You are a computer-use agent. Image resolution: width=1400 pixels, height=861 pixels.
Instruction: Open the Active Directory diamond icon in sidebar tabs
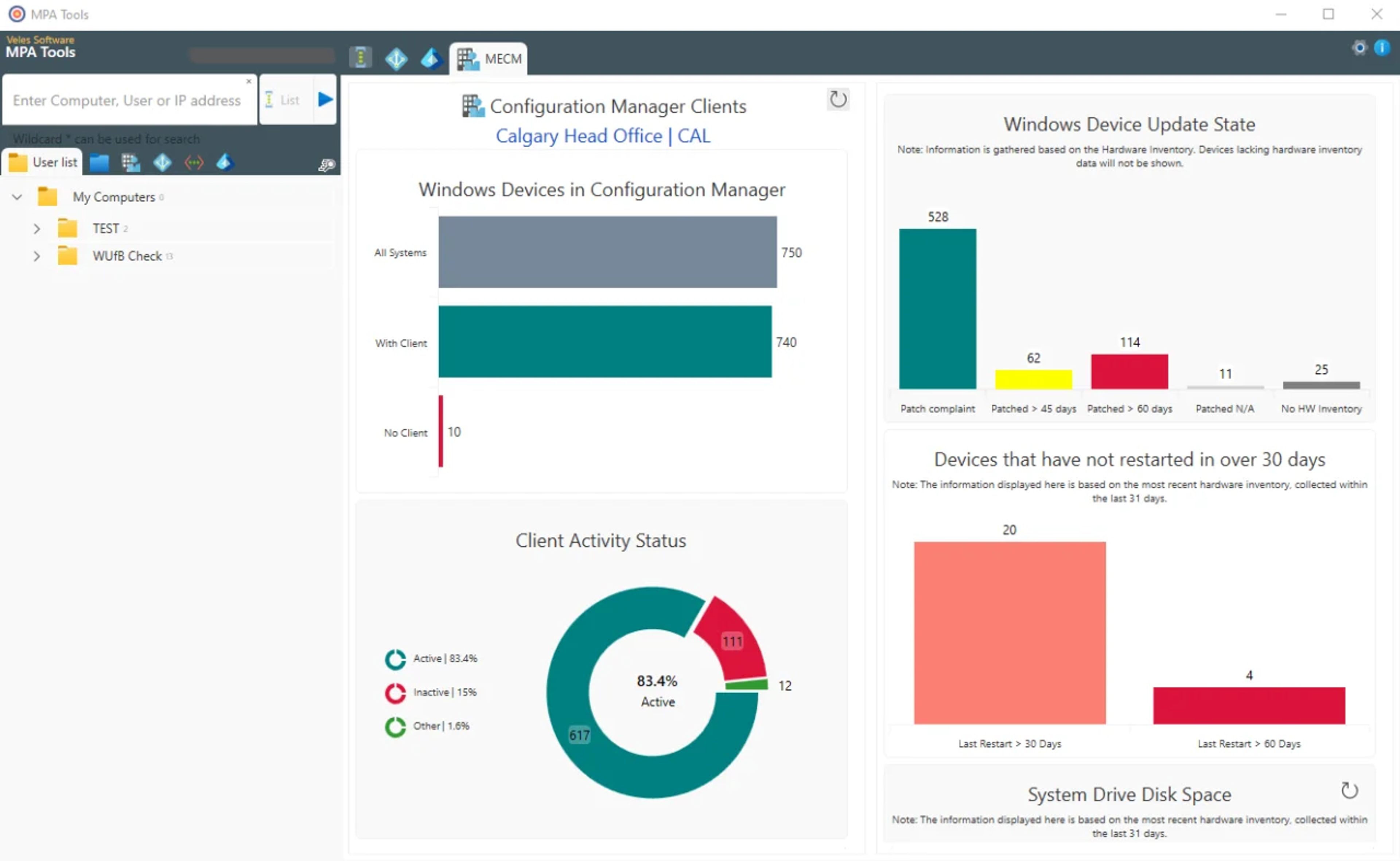tap(162, 163)
